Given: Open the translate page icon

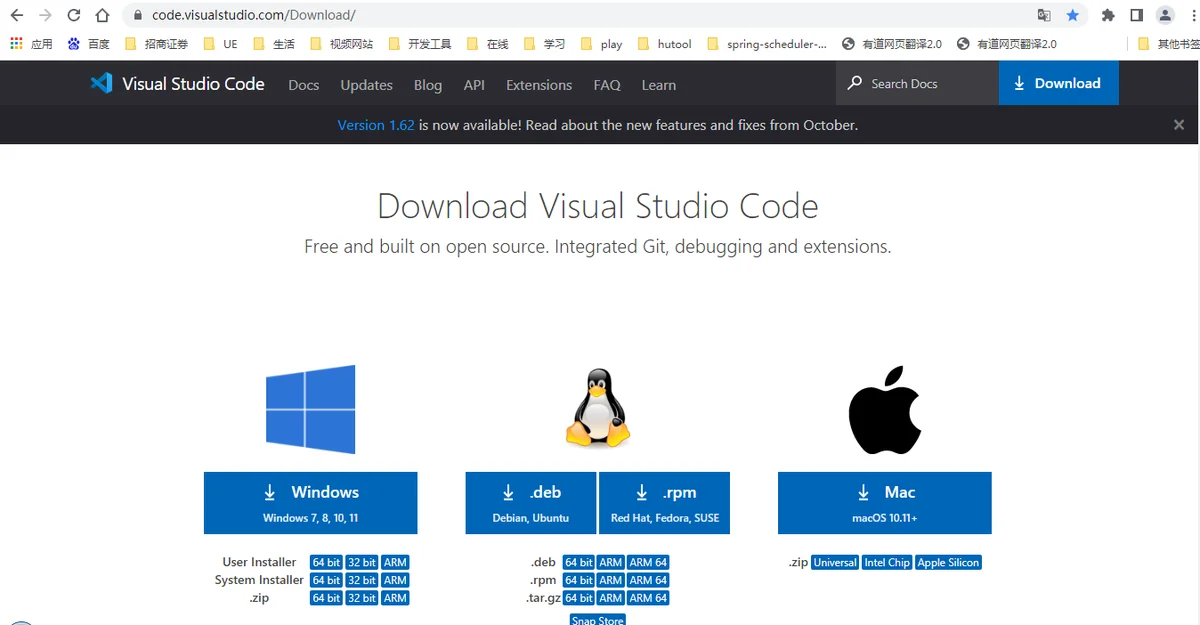Looking at the screenshot, I should pyautogui.click(x=1044, y=16).
